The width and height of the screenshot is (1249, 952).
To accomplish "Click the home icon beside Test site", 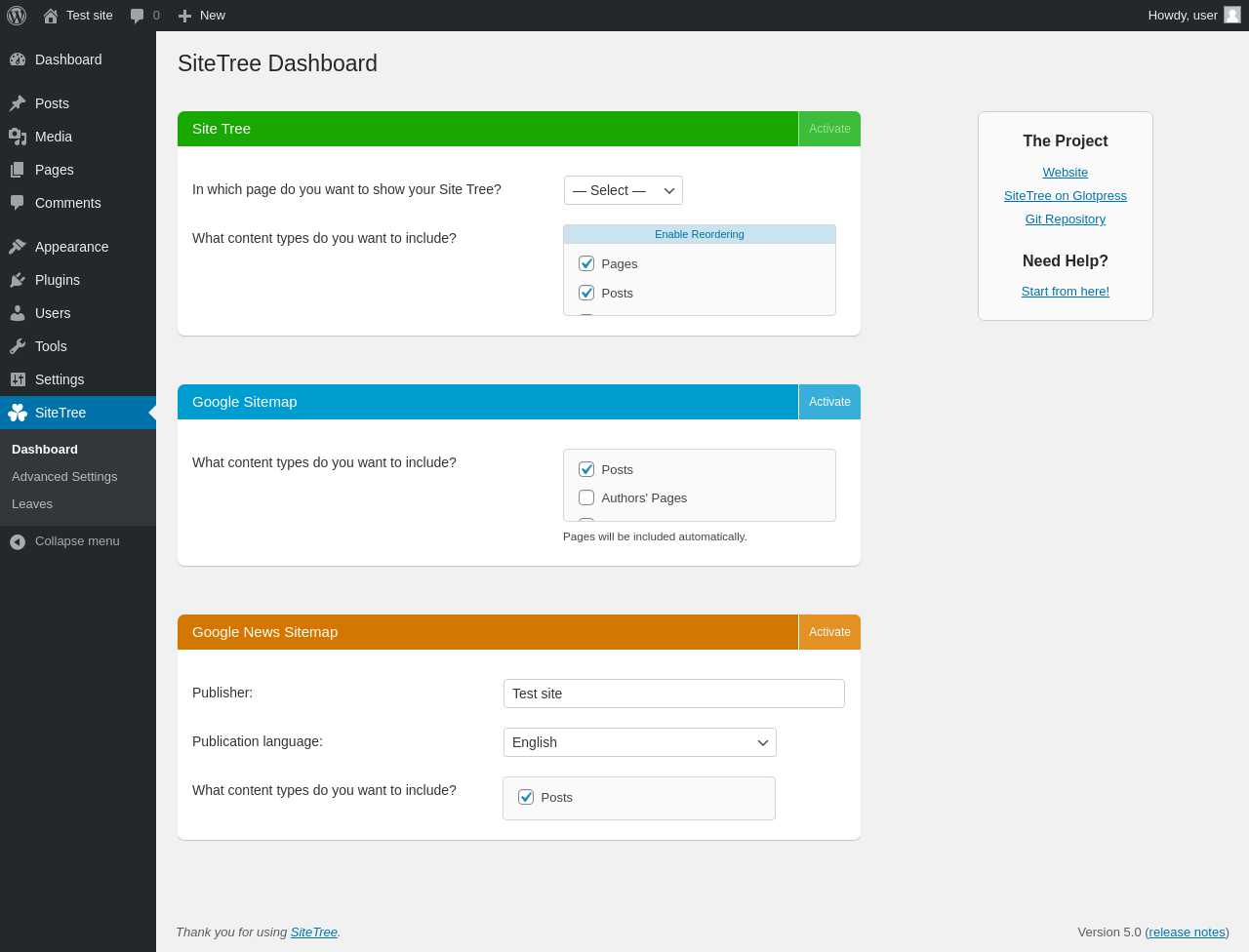I will coord(51,16).
